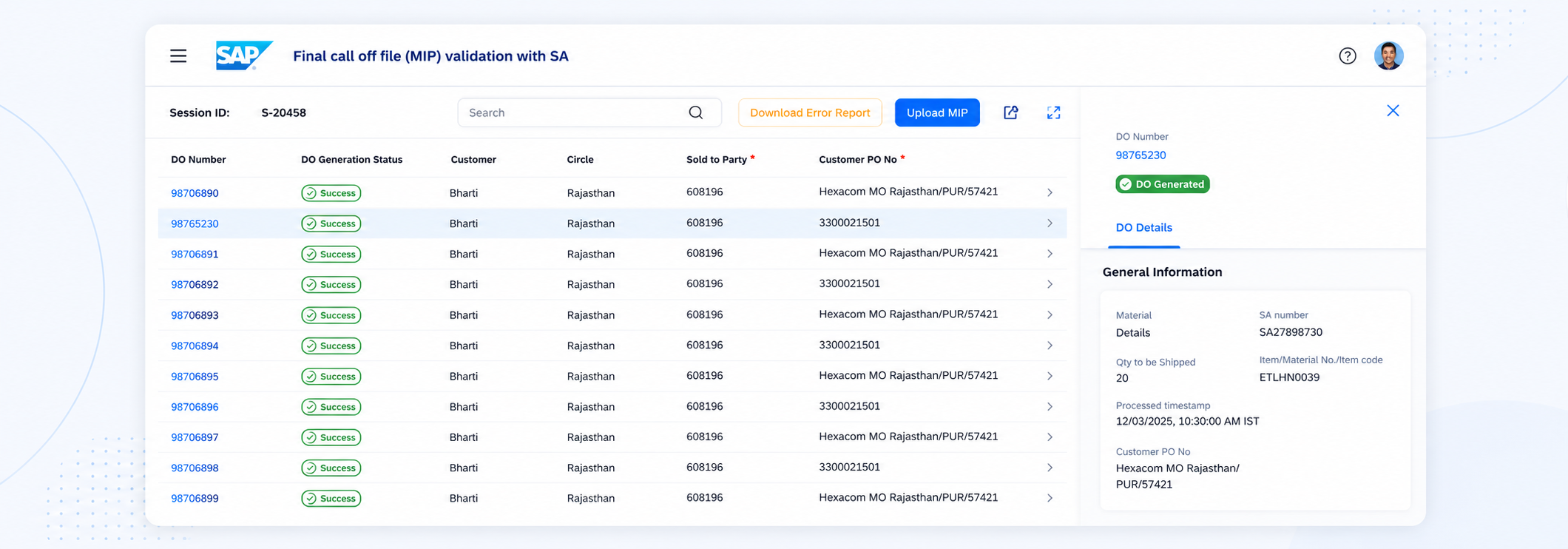Open the help question mark icon
Viewport: 1568px width, 549px height.
coord(1348,56)
